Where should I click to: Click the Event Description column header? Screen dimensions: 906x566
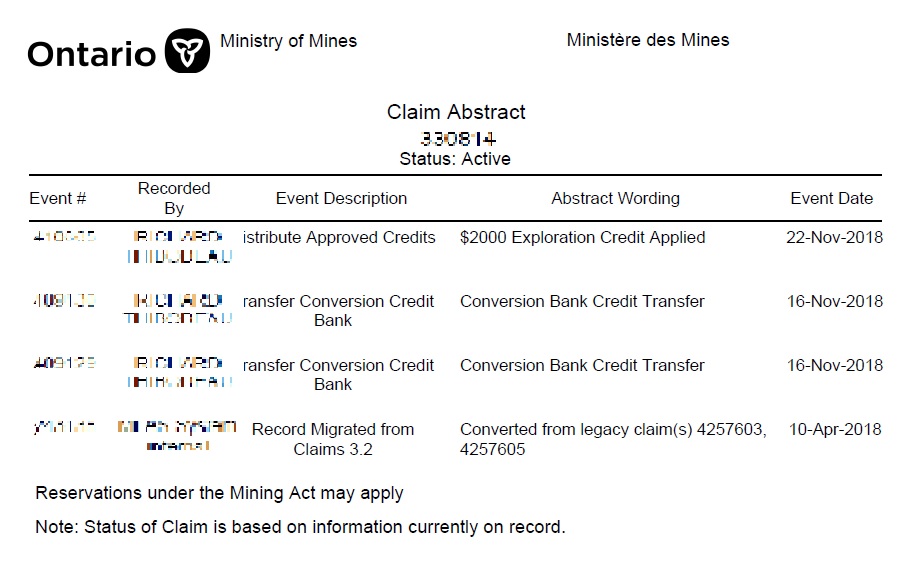(x=341, y=198)
